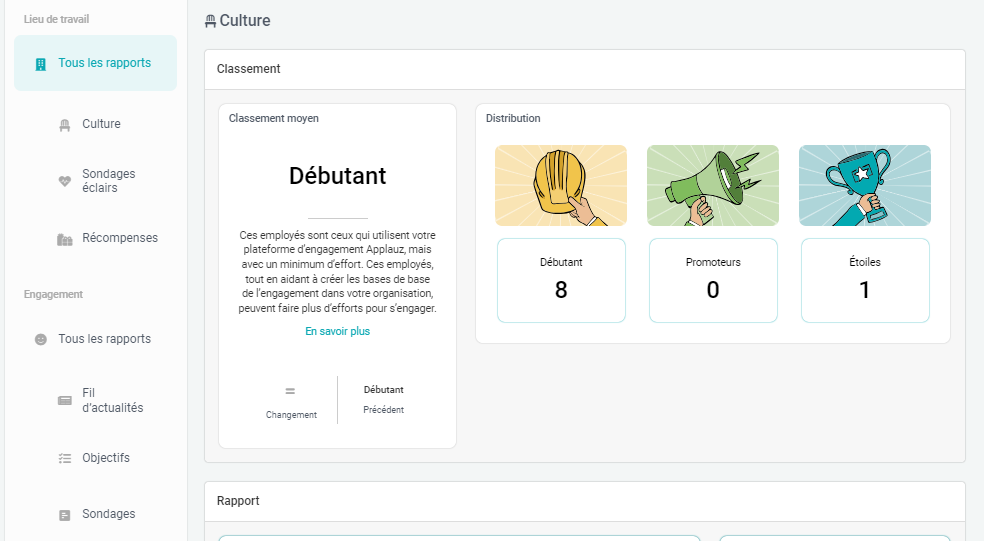This screenshot has width=984, height=541.
Task: Open Tous les rapports under Lieu de travail
Action: point(104,63)
